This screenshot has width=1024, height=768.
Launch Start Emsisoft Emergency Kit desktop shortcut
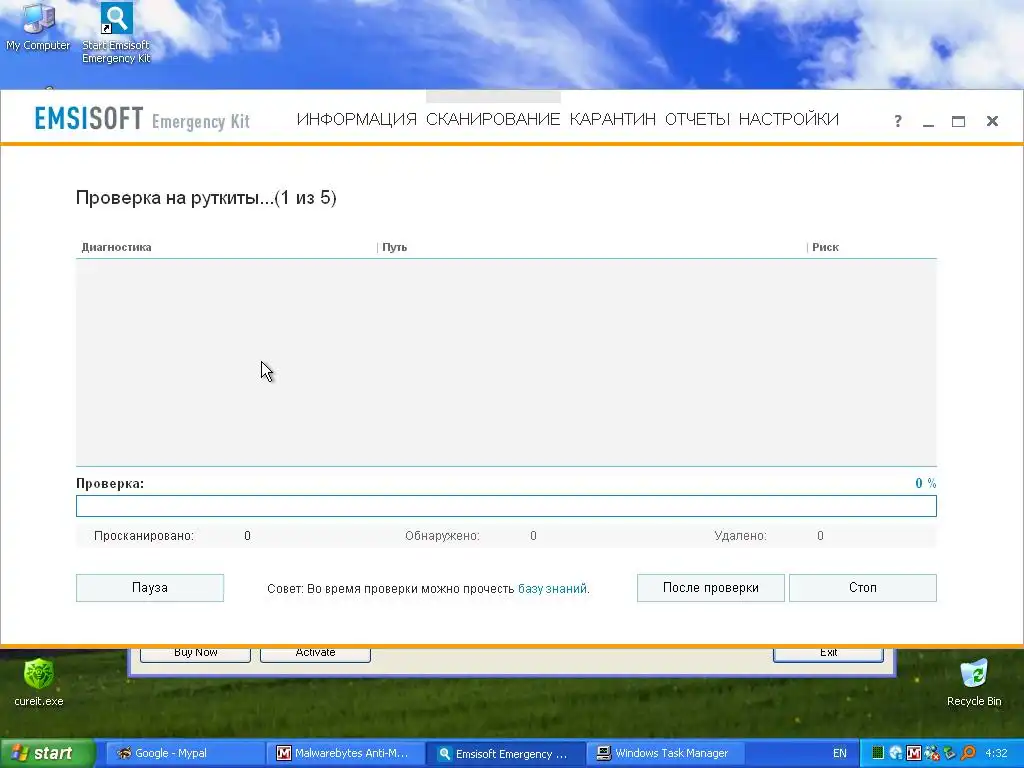click(116, 33)
